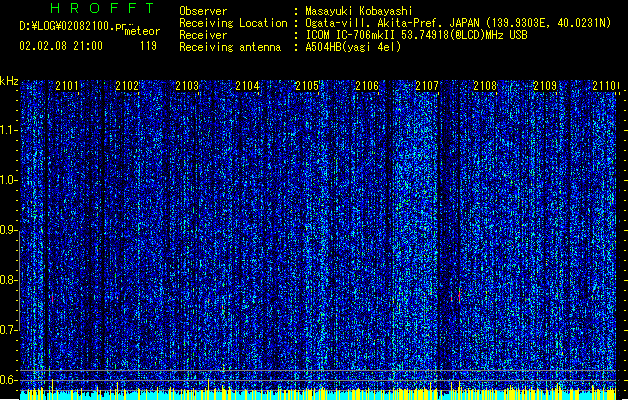Image resolution: width=629 pixels, height=400 pixels.
Task: Select the 2105 time marker
Action: (x=307, y=86)
